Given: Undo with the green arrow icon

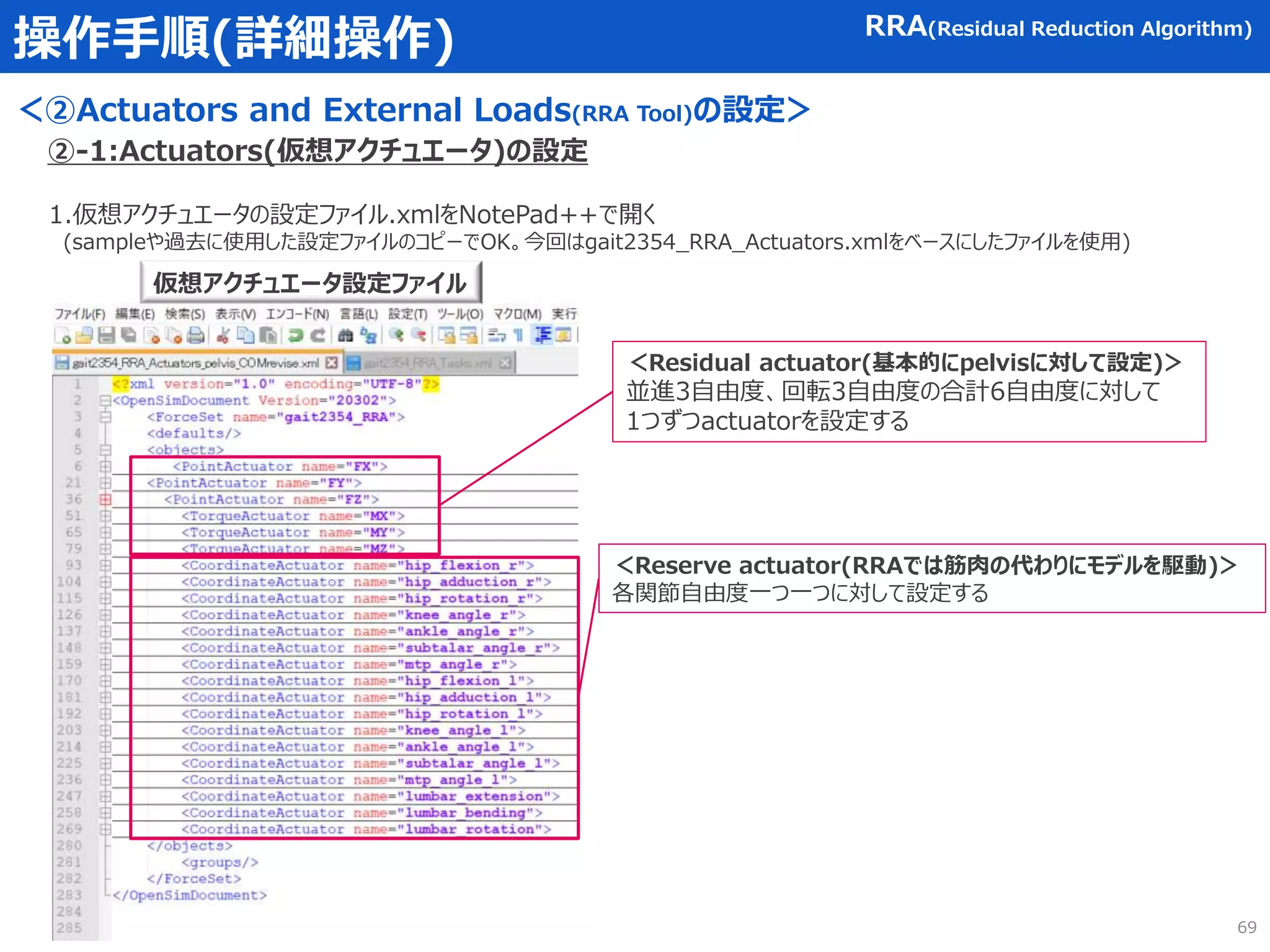Looking at the screenshot, I should [x=296, y=335].
